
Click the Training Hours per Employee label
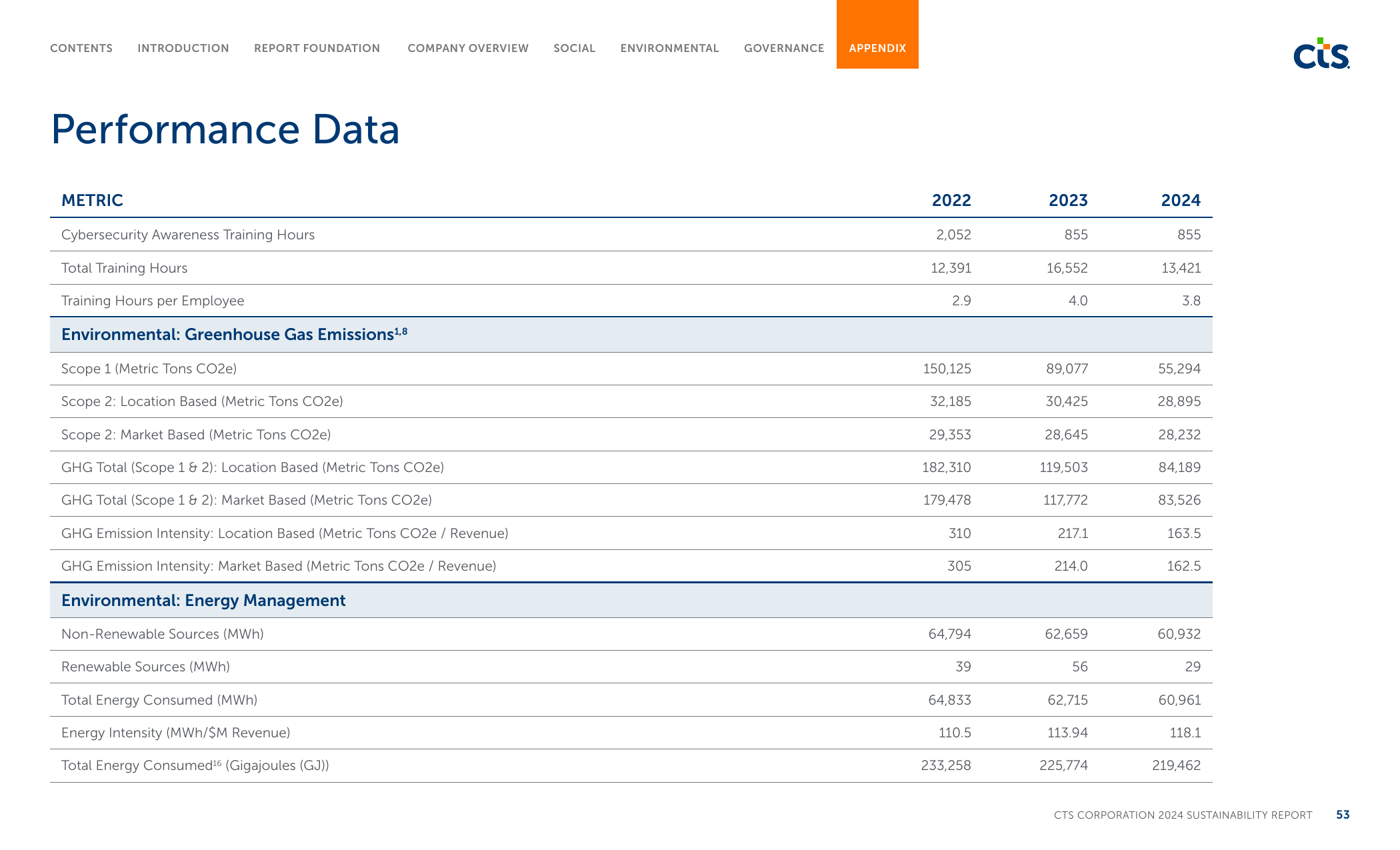click(x=153, y=301)
